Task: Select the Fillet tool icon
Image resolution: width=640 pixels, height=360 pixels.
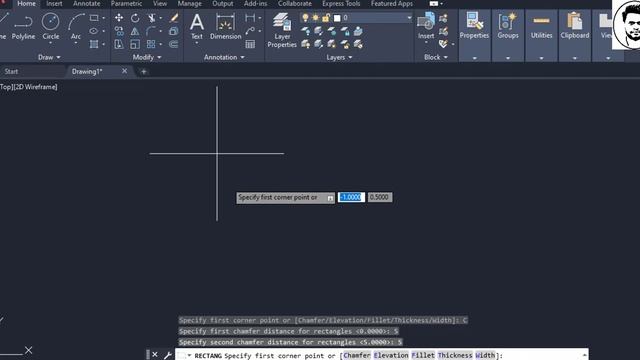Action: coord(151,31)
